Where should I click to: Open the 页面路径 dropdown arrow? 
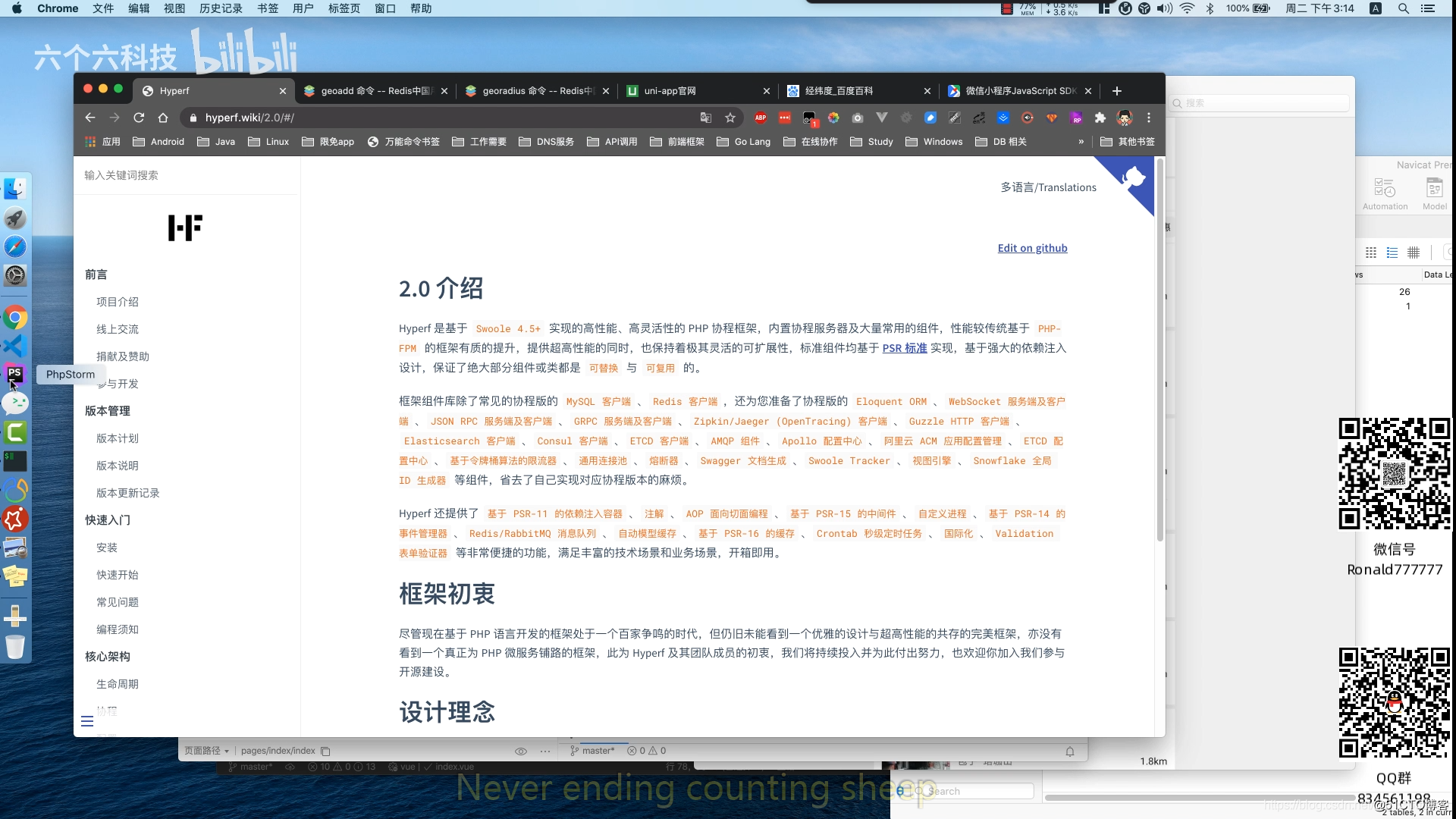(x=227, y=751)
